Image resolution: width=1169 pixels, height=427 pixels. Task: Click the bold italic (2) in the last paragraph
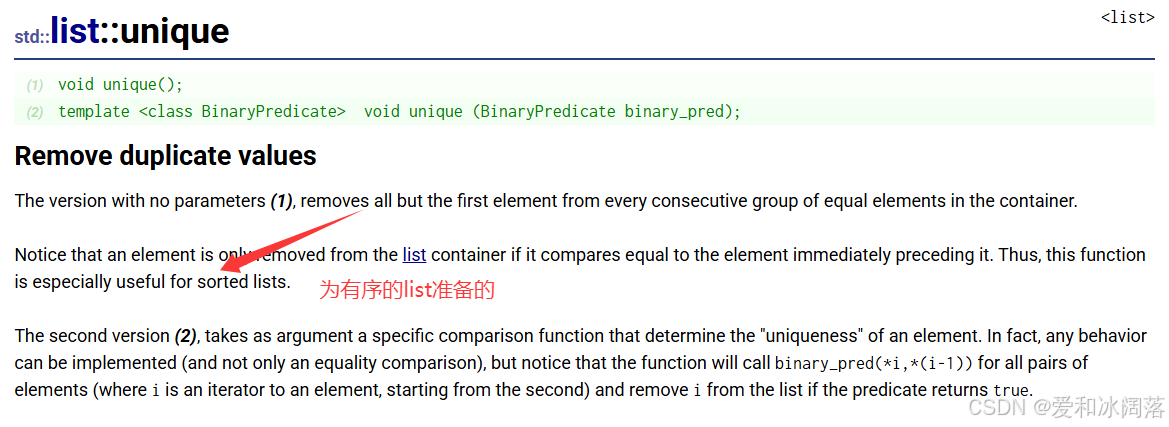tap(185, 337)
